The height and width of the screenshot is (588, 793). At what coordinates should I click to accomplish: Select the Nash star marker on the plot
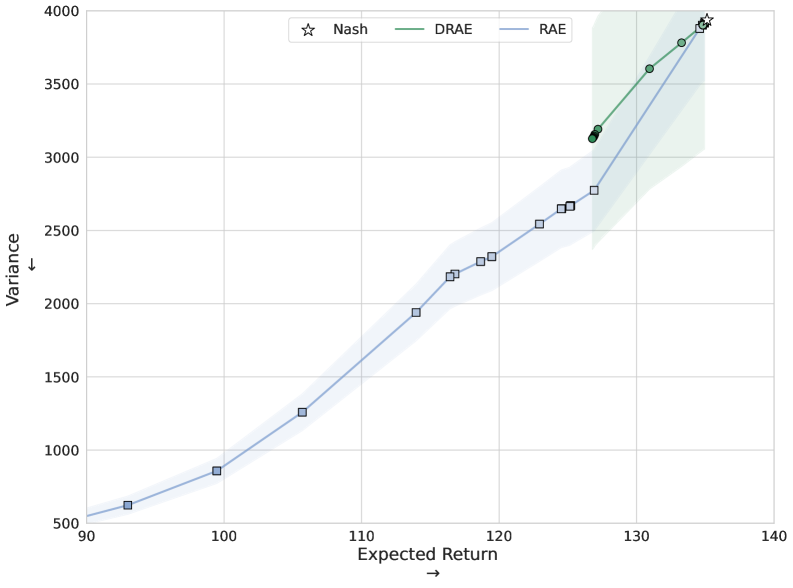click(707, 20)
